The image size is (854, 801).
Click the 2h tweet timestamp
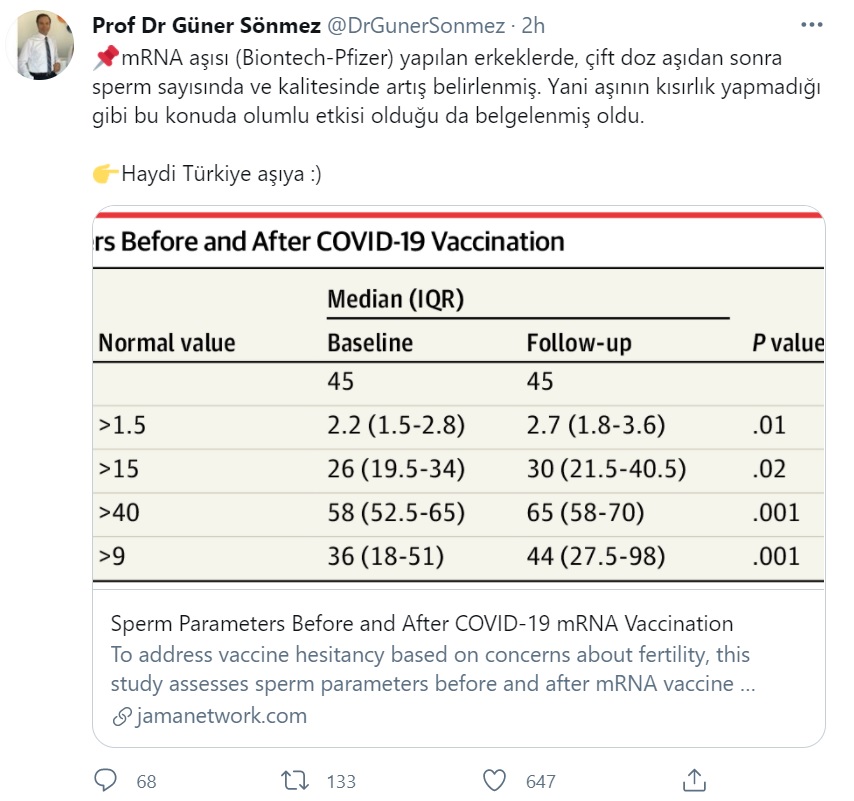533,24
